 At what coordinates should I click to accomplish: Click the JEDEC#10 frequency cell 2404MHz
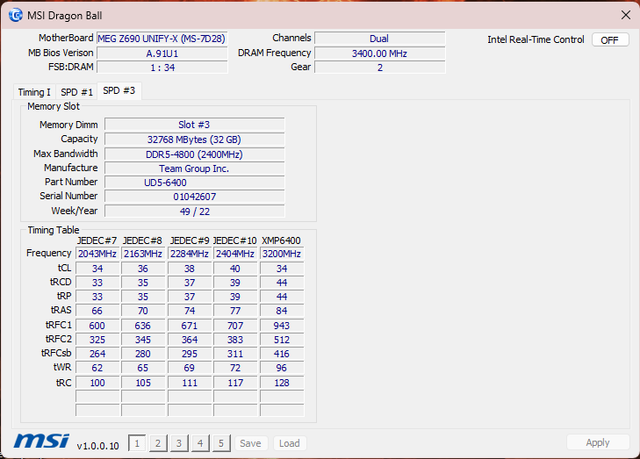235,254
